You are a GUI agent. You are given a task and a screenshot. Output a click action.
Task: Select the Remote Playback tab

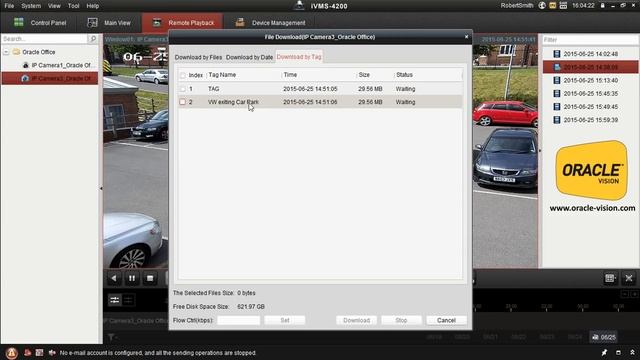[182, 23]
